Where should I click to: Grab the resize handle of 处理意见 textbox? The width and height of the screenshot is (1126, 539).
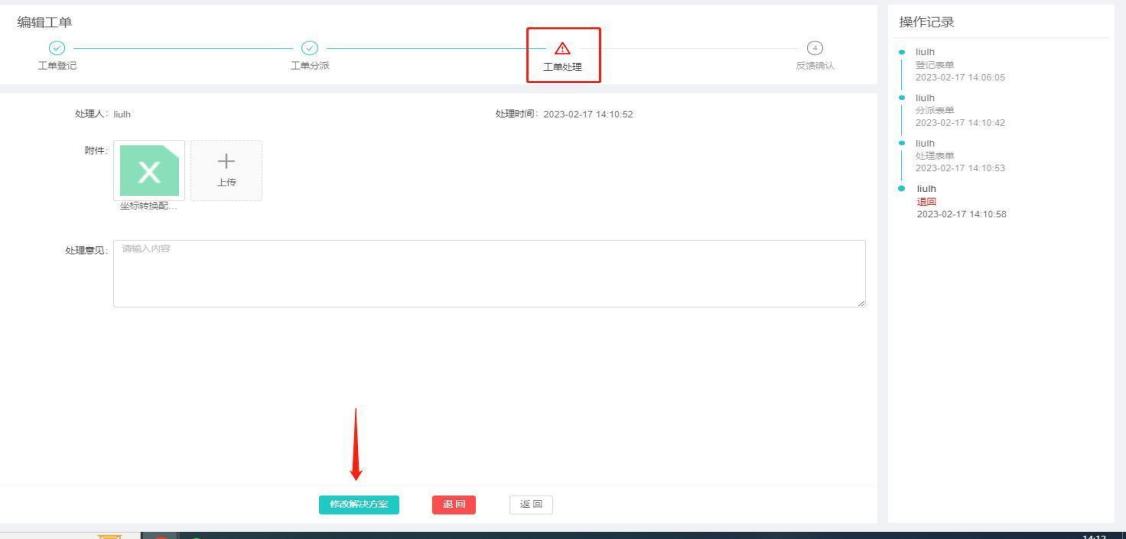coord(860,302)
